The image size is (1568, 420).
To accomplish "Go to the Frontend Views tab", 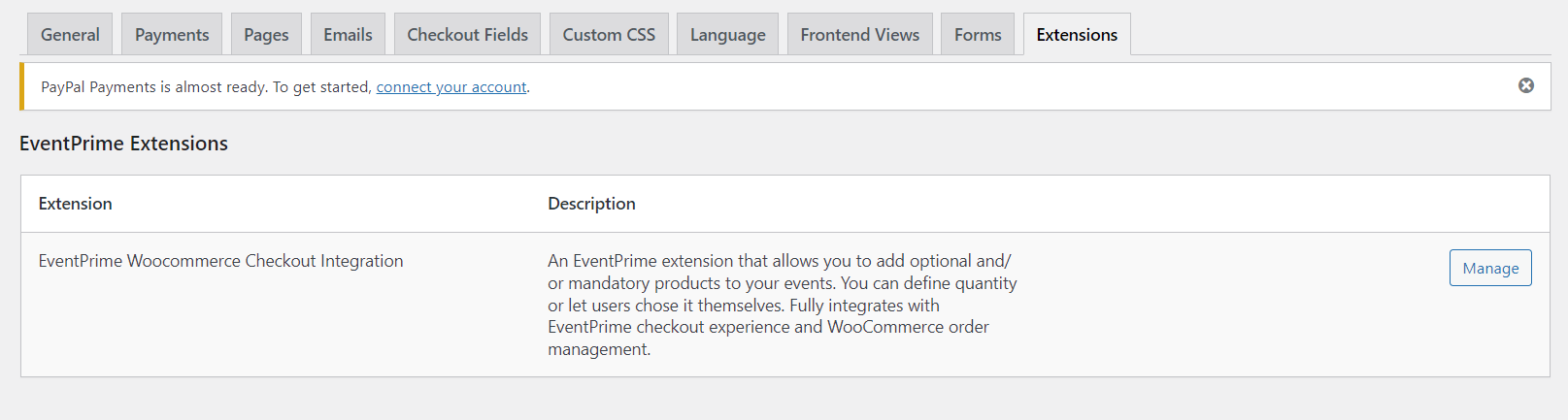I will click(x=859, y=35).
